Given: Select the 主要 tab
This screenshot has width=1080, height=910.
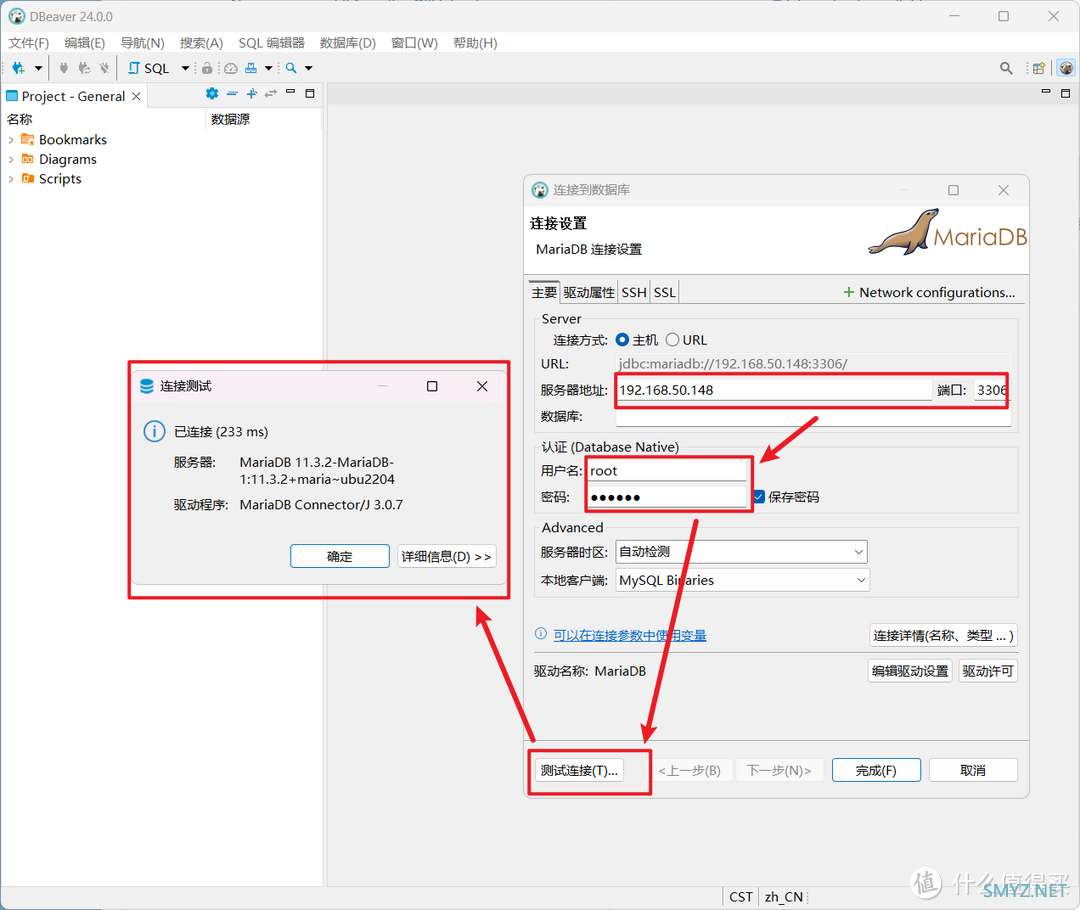Looking at the screenshot, I should point(544,293).
